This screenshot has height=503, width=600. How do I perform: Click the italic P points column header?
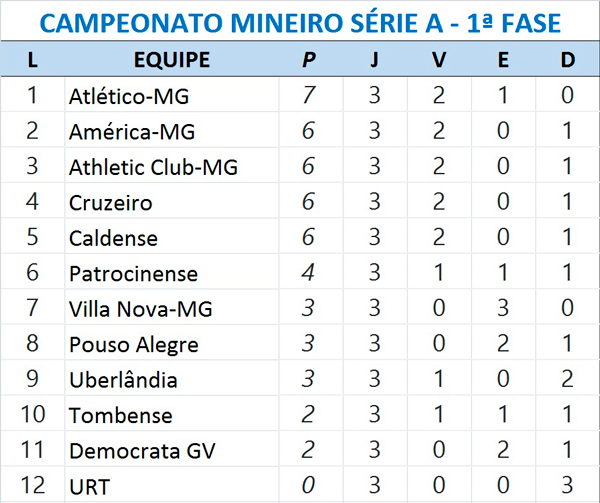308,60
